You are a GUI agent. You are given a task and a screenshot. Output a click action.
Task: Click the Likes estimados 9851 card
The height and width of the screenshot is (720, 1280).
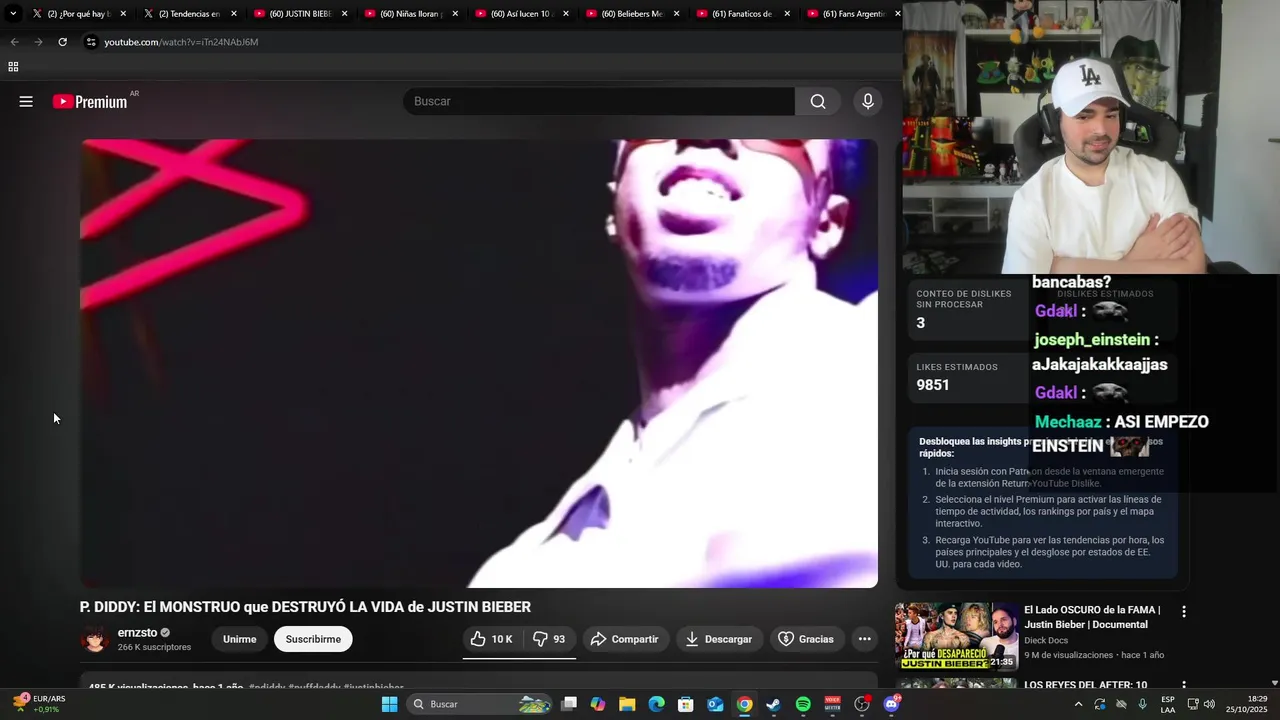967,377
